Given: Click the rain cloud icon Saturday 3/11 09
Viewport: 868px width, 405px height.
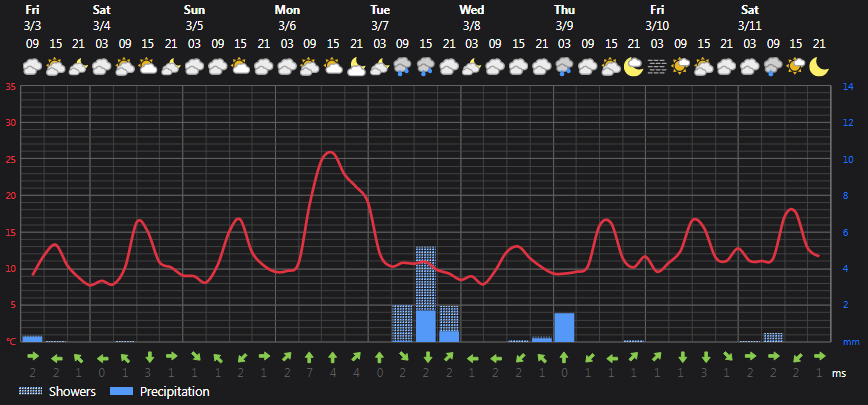Looking at the screenshot, I should point(772,67).
